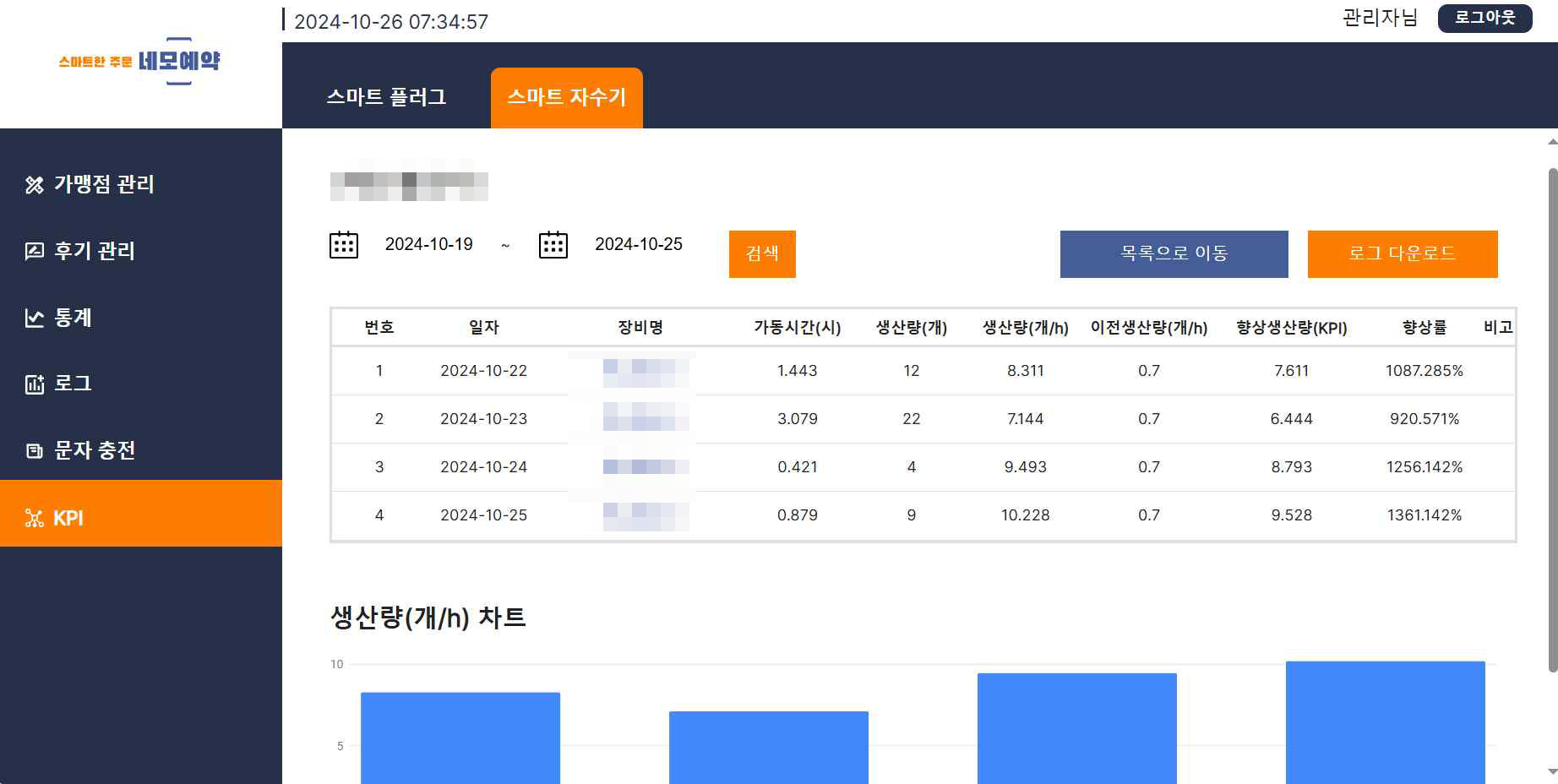The image size is (1558, 784).
Task: Click the first blue chart bar
Action: pos(460,738)
